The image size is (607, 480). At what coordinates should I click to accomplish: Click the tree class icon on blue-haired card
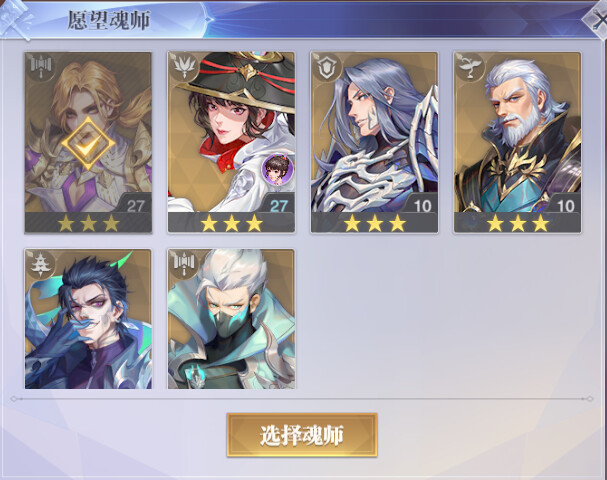[40, 264]
